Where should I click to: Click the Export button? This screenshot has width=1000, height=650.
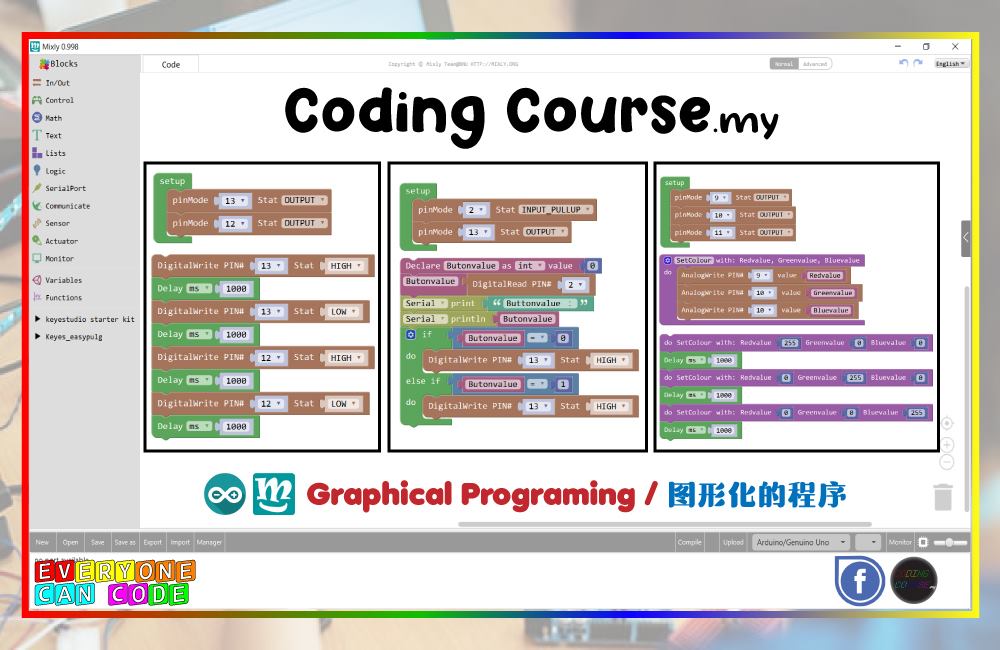[152, 542]
